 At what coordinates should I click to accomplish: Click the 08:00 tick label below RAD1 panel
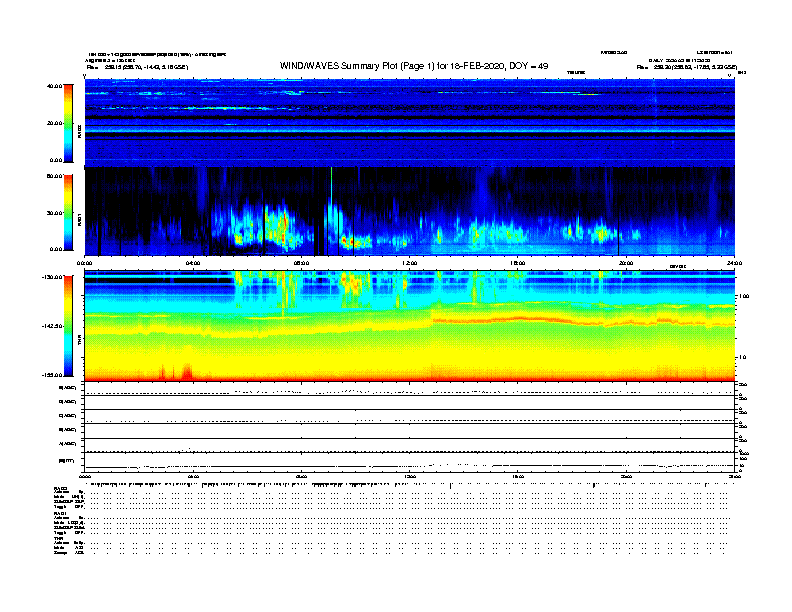coord(301,263)
